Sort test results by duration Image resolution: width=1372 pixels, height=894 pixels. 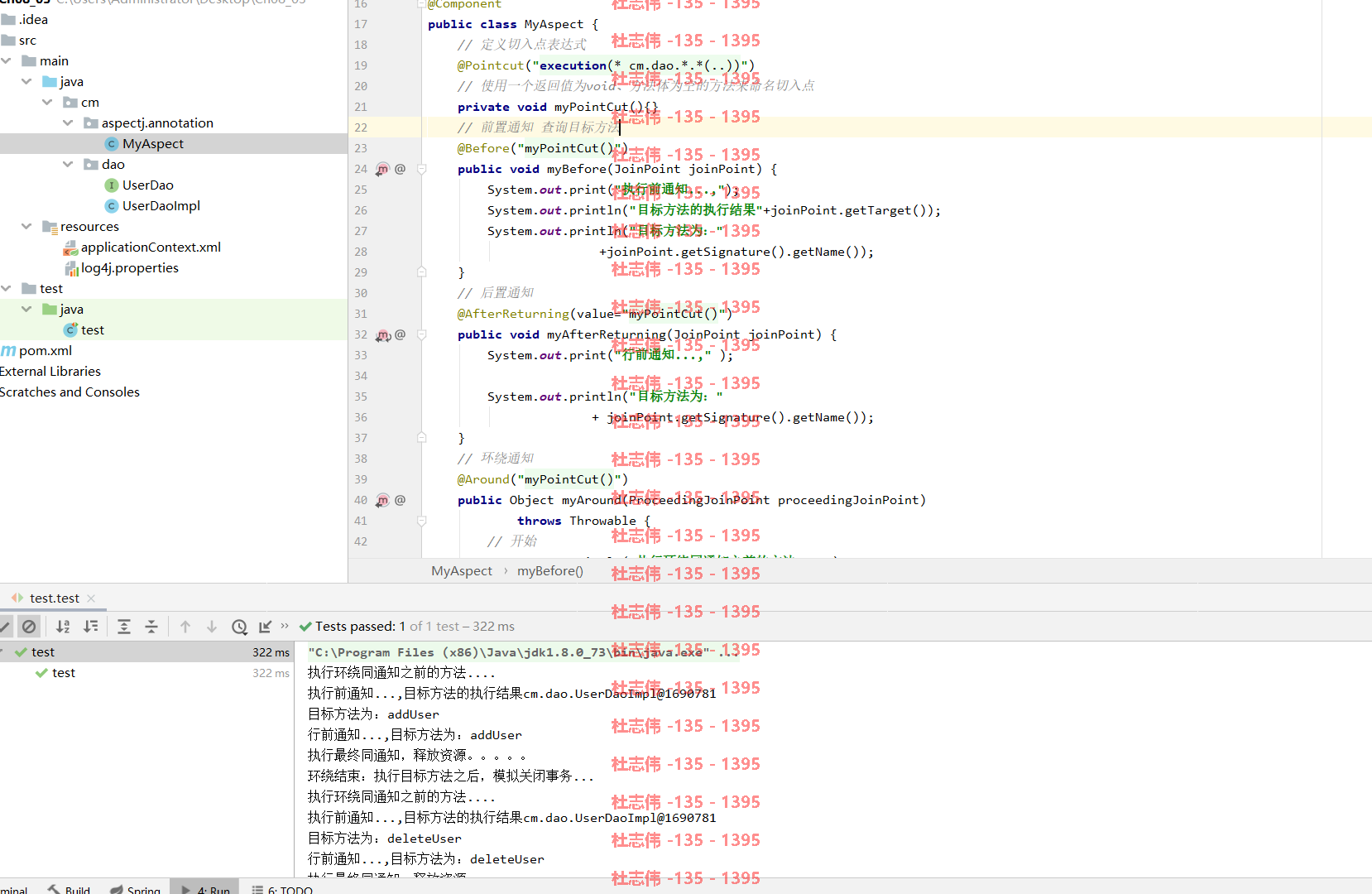[91, 627]
